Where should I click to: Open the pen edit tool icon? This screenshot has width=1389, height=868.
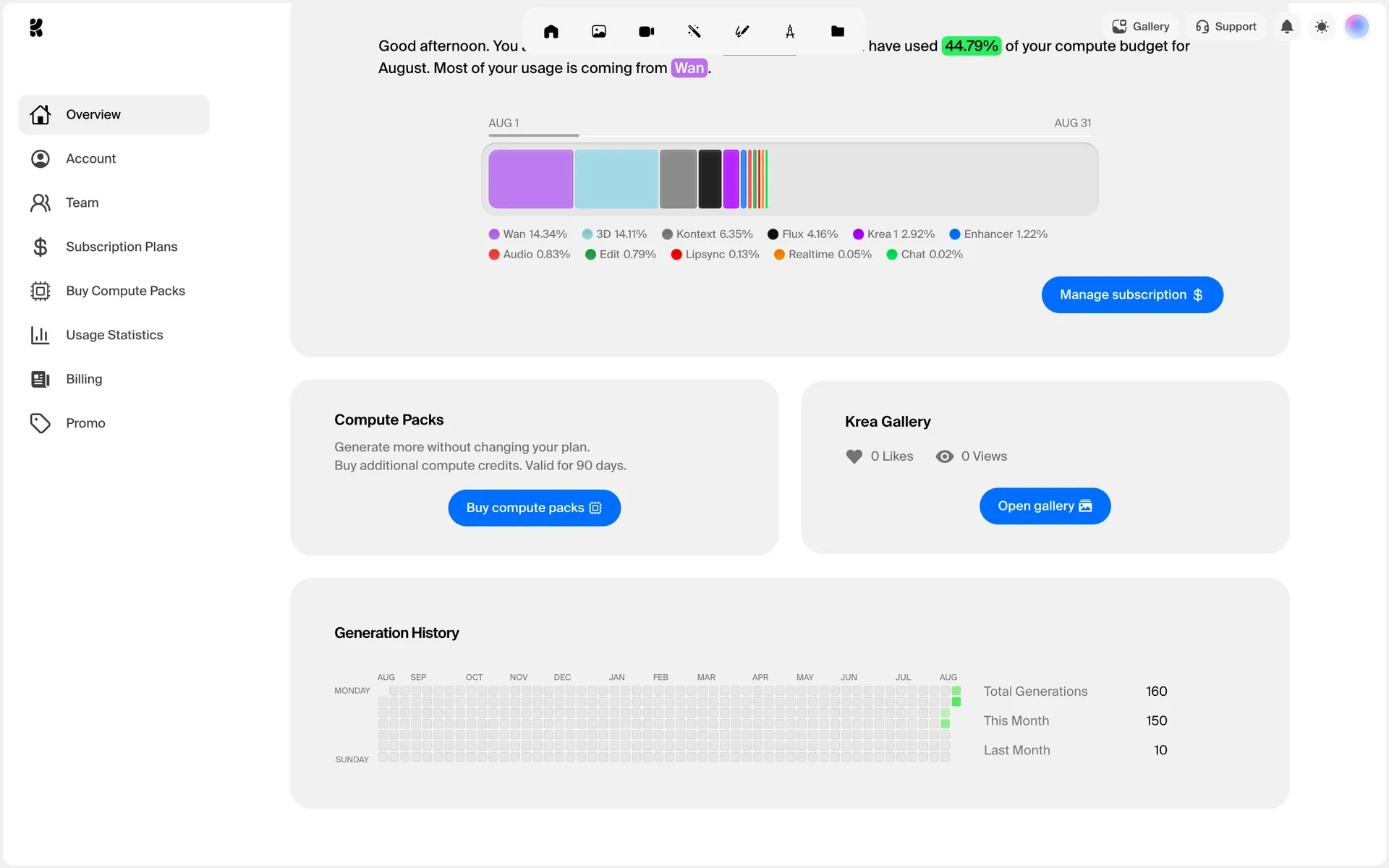(x=742, y=31)
